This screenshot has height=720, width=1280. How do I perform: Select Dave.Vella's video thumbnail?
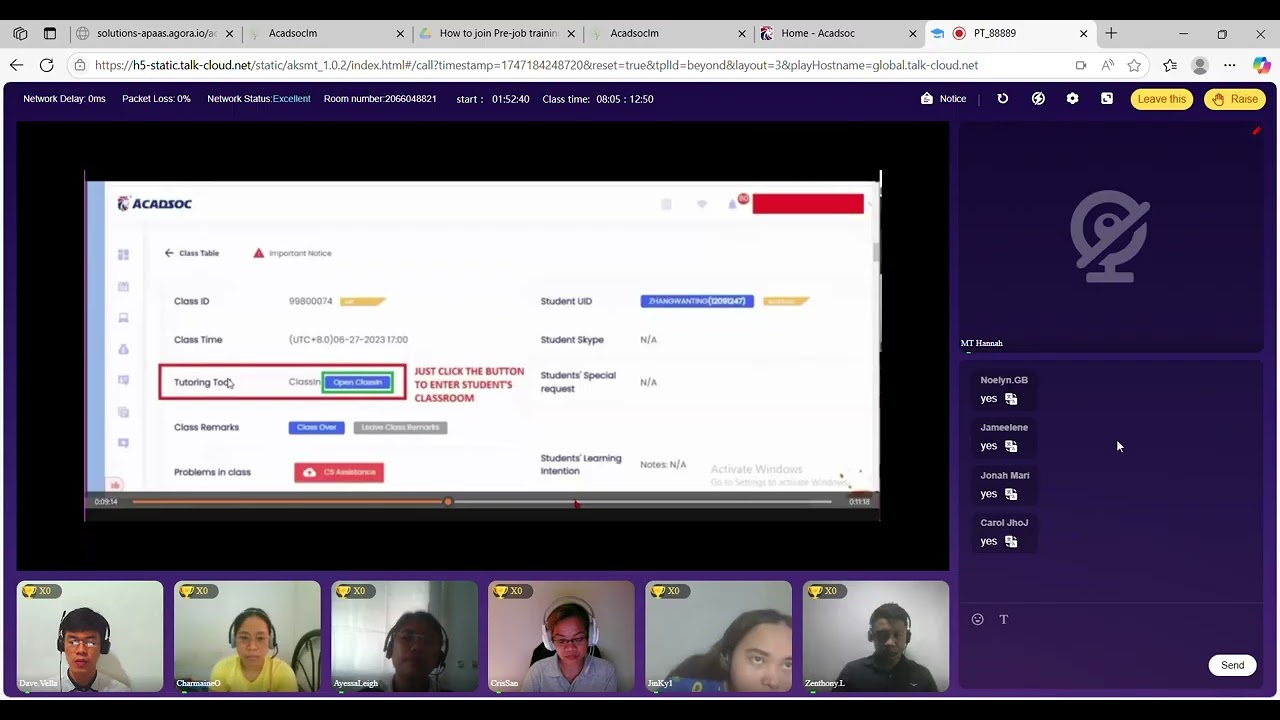(x=90, y=636)
